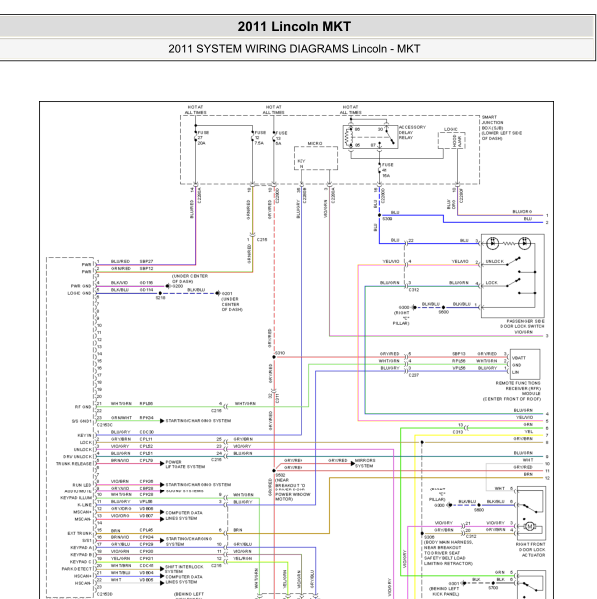Click the 'VBATT' pin label
The image size is (597, 599).
pyautogui.click(x=519, y=358)
